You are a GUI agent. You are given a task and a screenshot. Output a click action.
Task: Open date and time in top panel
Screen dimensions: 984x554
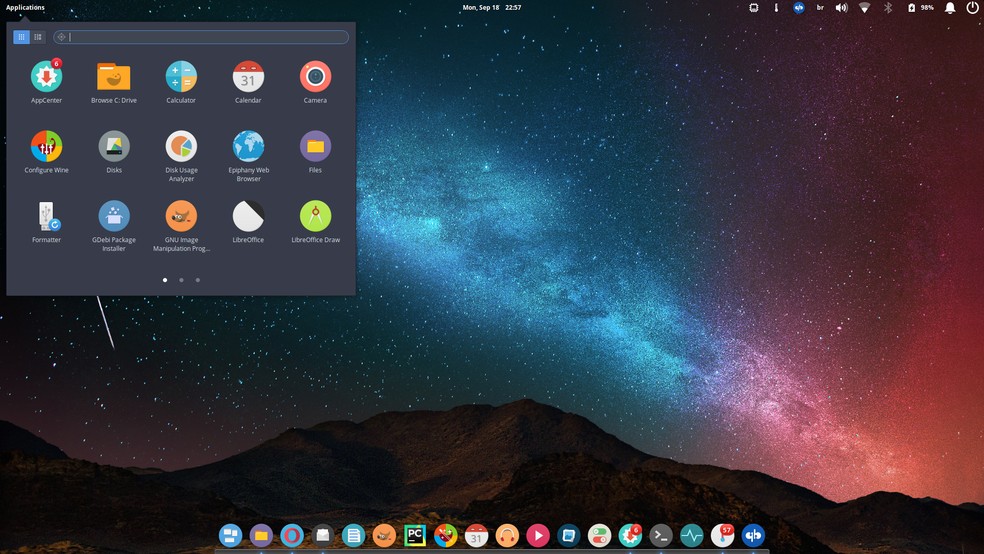[x=492, y=8]
